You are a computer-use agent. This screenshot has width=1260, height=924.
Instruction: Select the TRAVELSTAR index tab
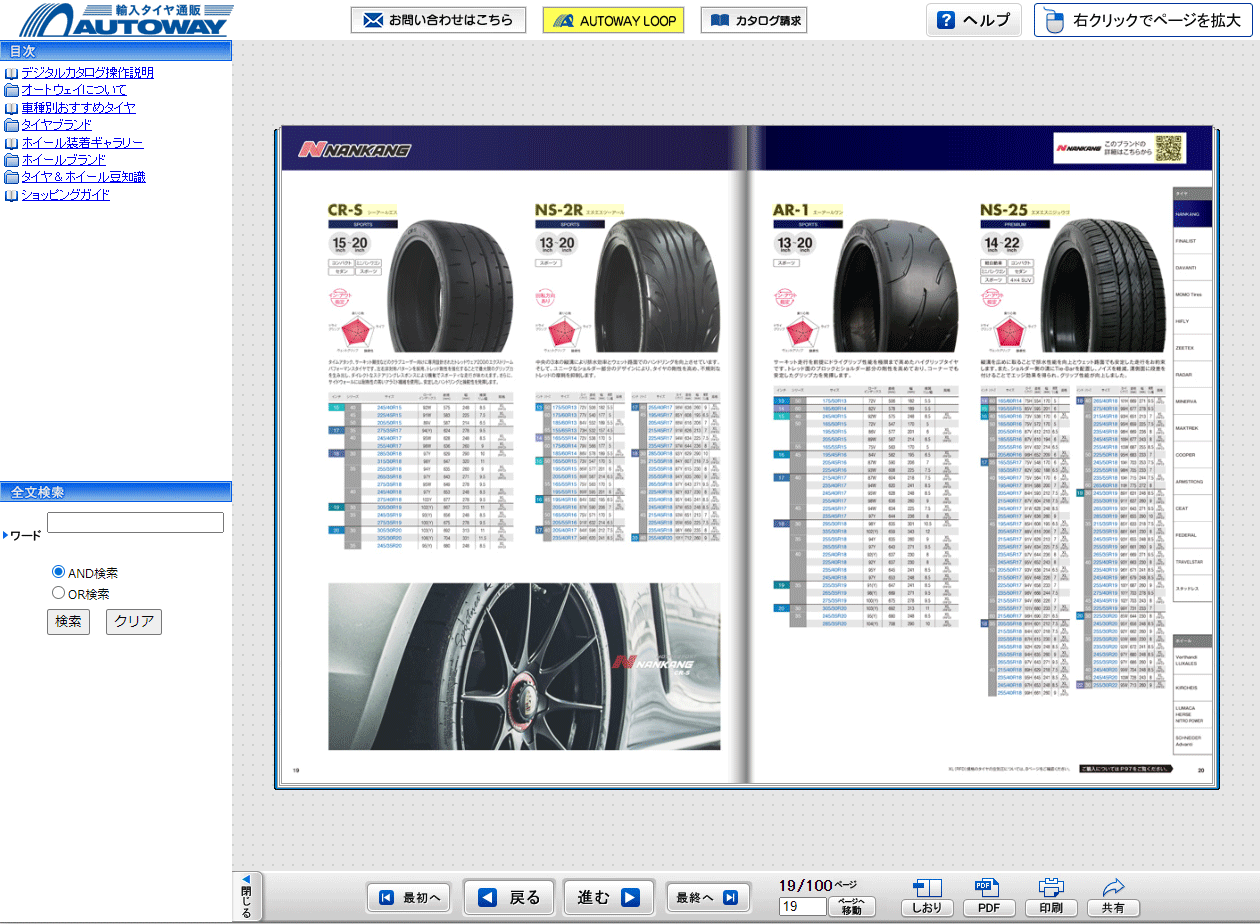[x=1192, y=562]
